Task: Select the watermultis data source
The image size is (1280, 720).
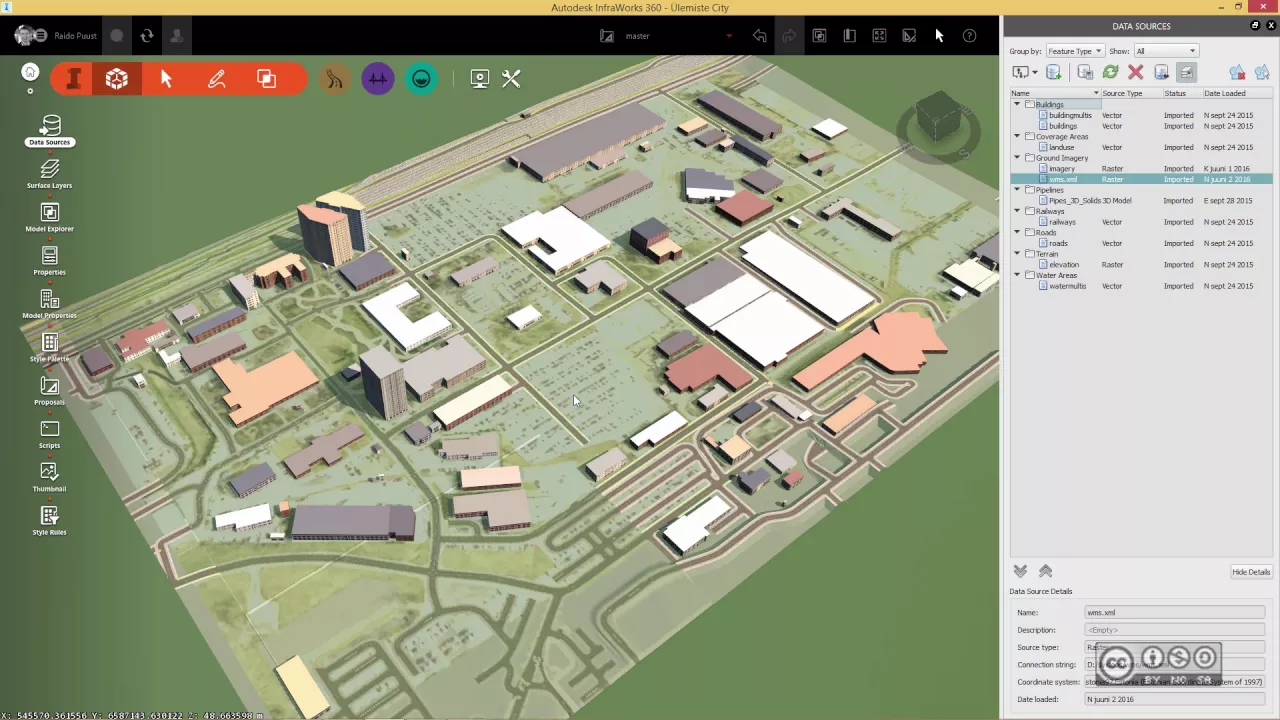Action: 1141,286
